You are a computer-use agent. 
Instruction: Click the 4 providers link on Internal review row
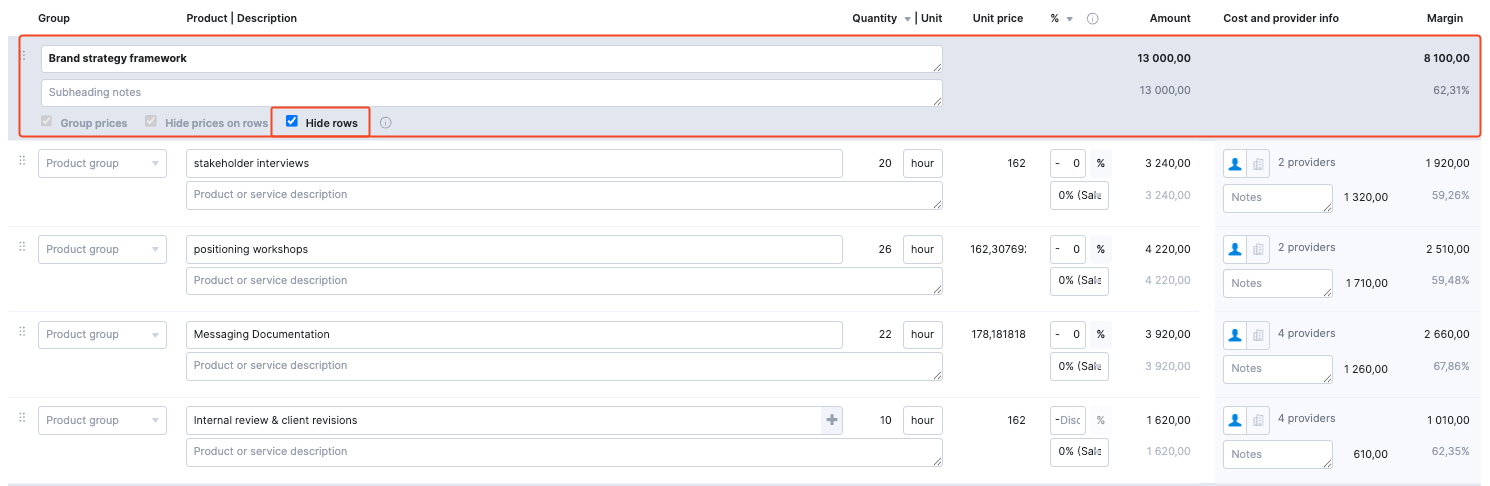point(1306,419)
